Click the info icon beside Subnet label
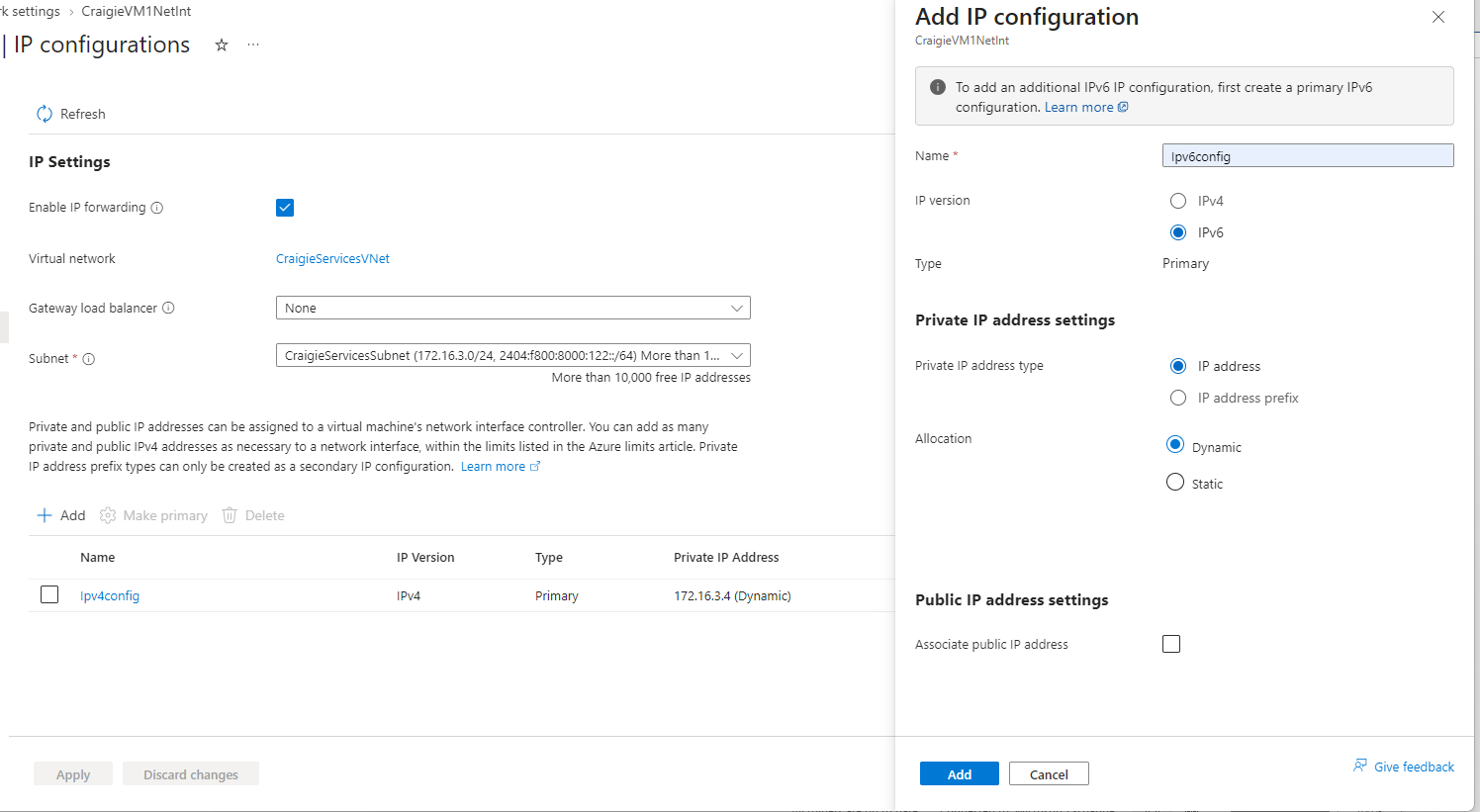 (x=89, y=359)
